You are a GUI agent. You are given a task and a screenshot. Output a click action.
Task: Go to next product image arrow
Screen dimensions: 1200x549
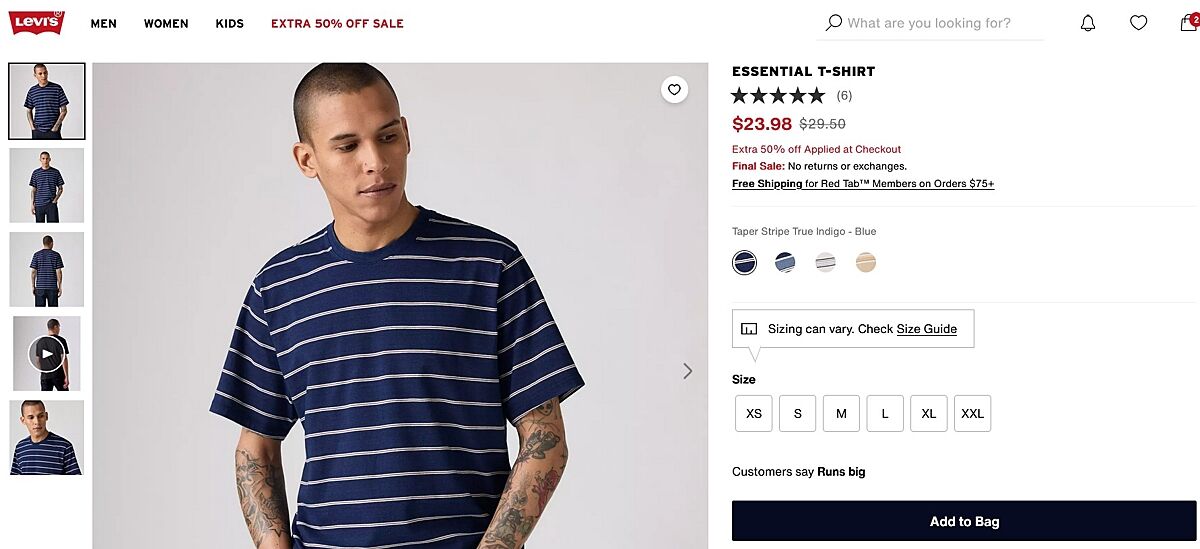[x=687, y=371]
